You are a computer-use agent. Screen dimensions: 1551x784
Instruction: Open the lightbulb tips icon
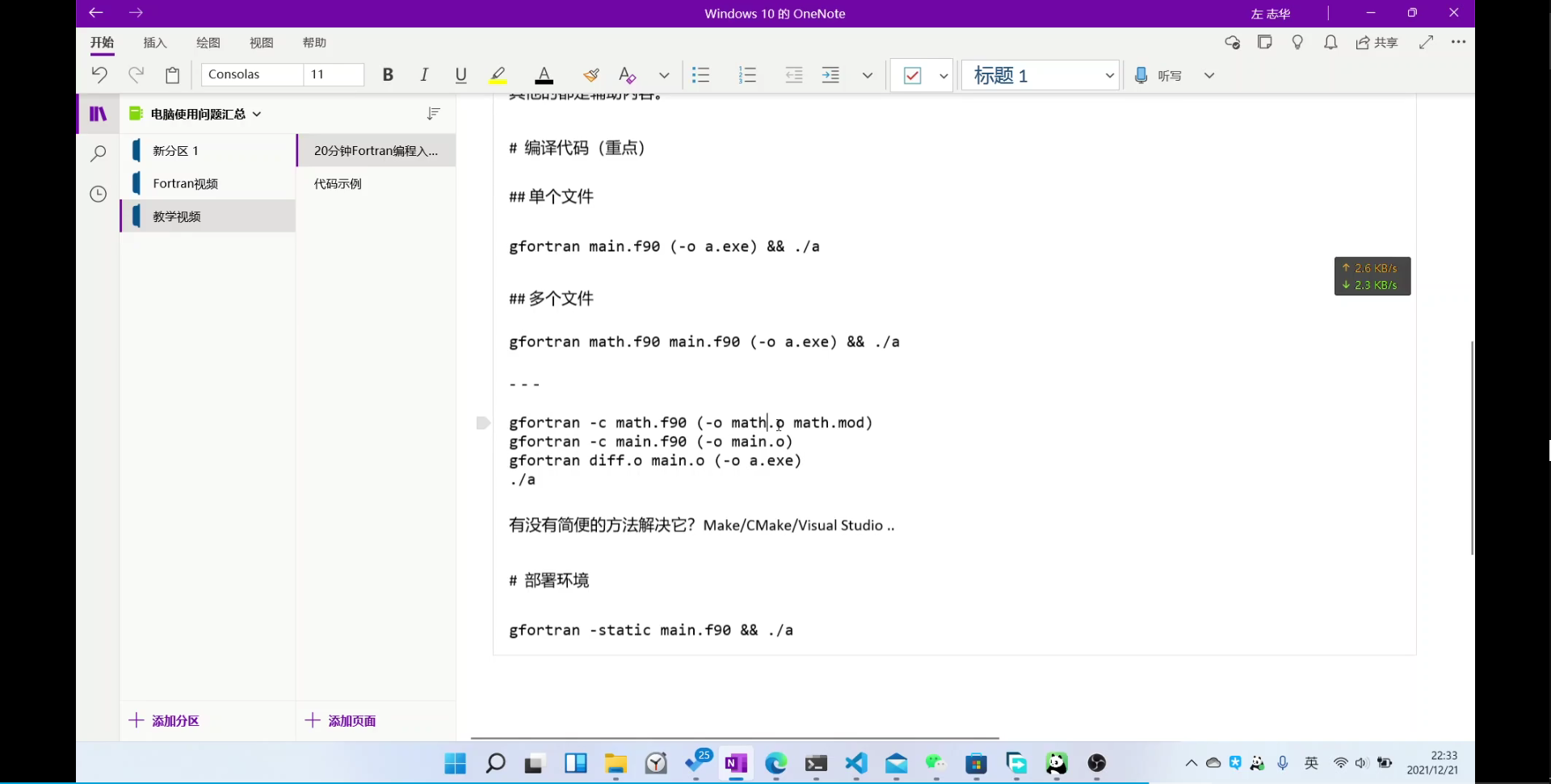(x=1297, y=42)
